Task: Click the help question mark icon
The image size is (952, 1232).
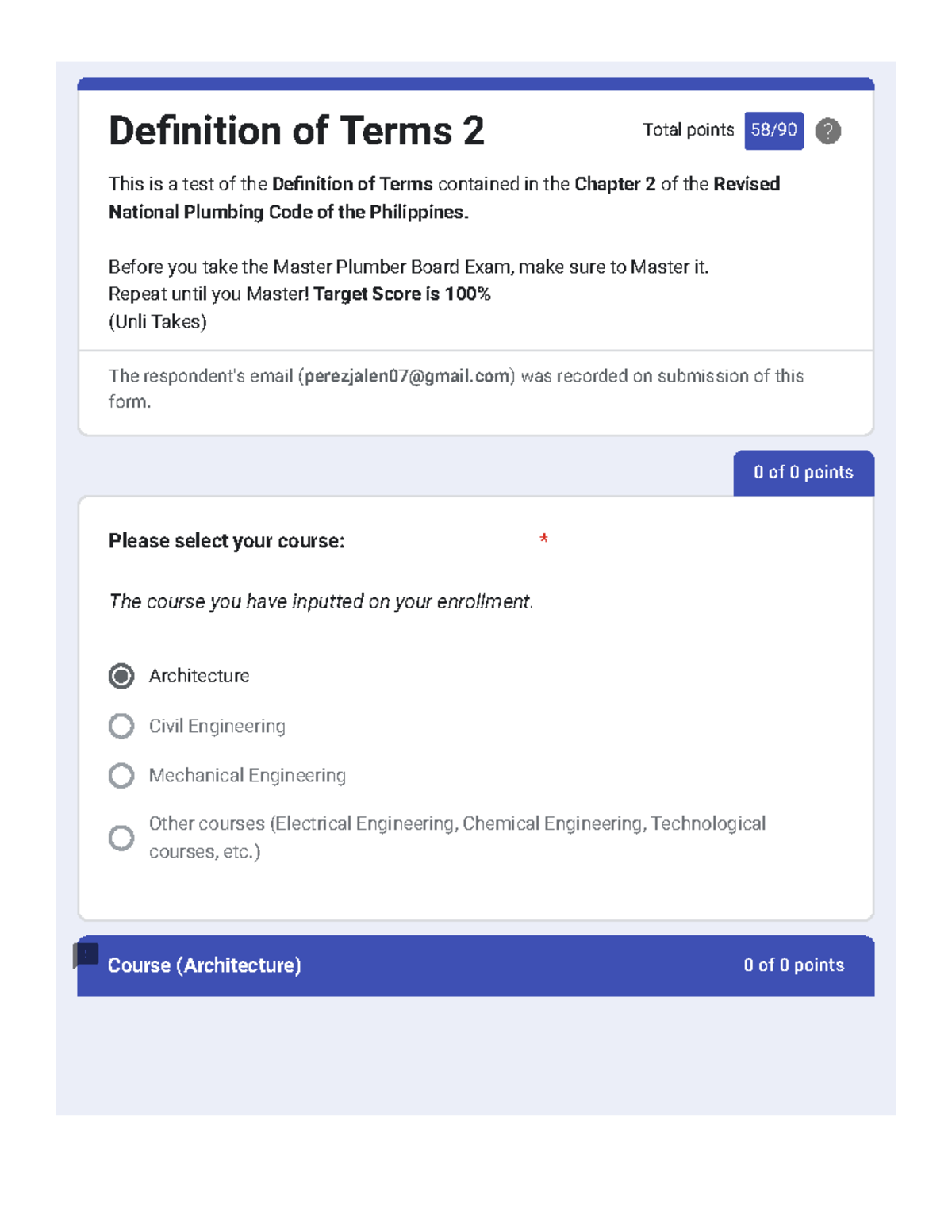Action: [827, 131]
